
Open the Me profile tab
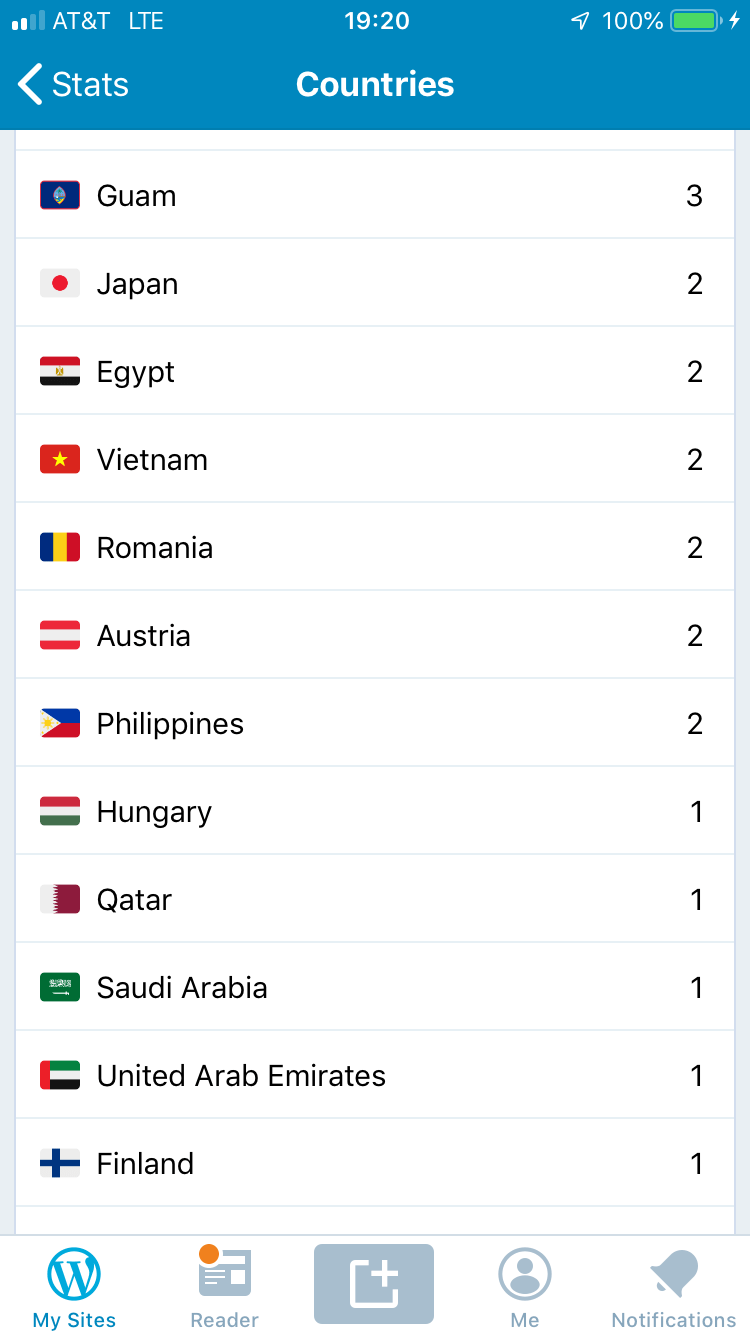(524, 1289)
